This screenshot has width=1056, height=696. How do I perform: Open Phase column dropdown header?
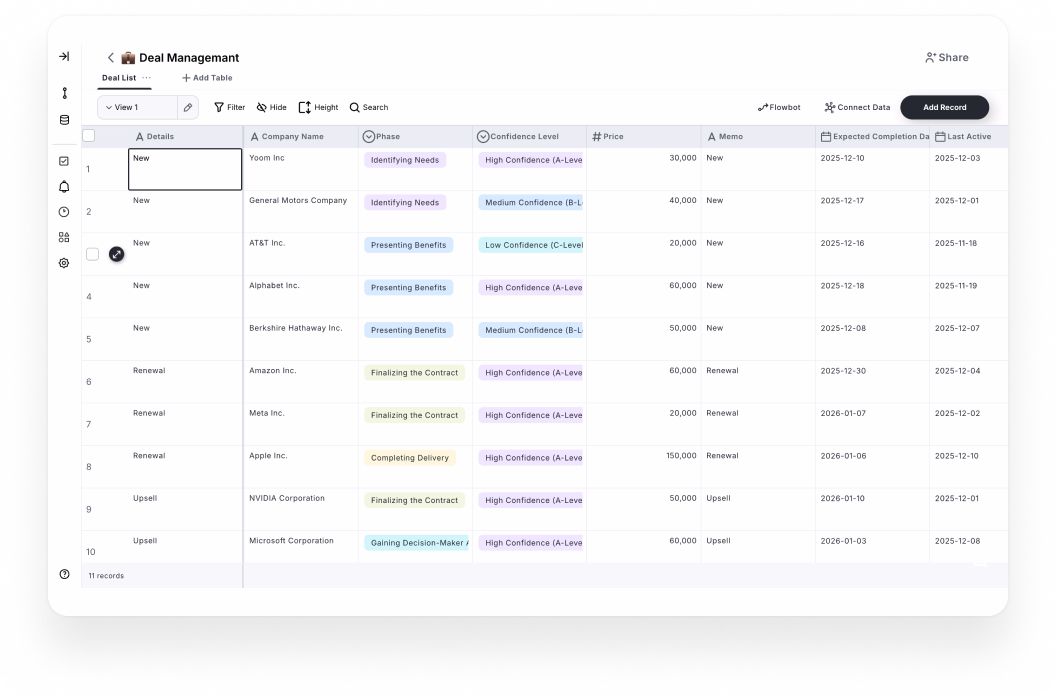[369, 136]
